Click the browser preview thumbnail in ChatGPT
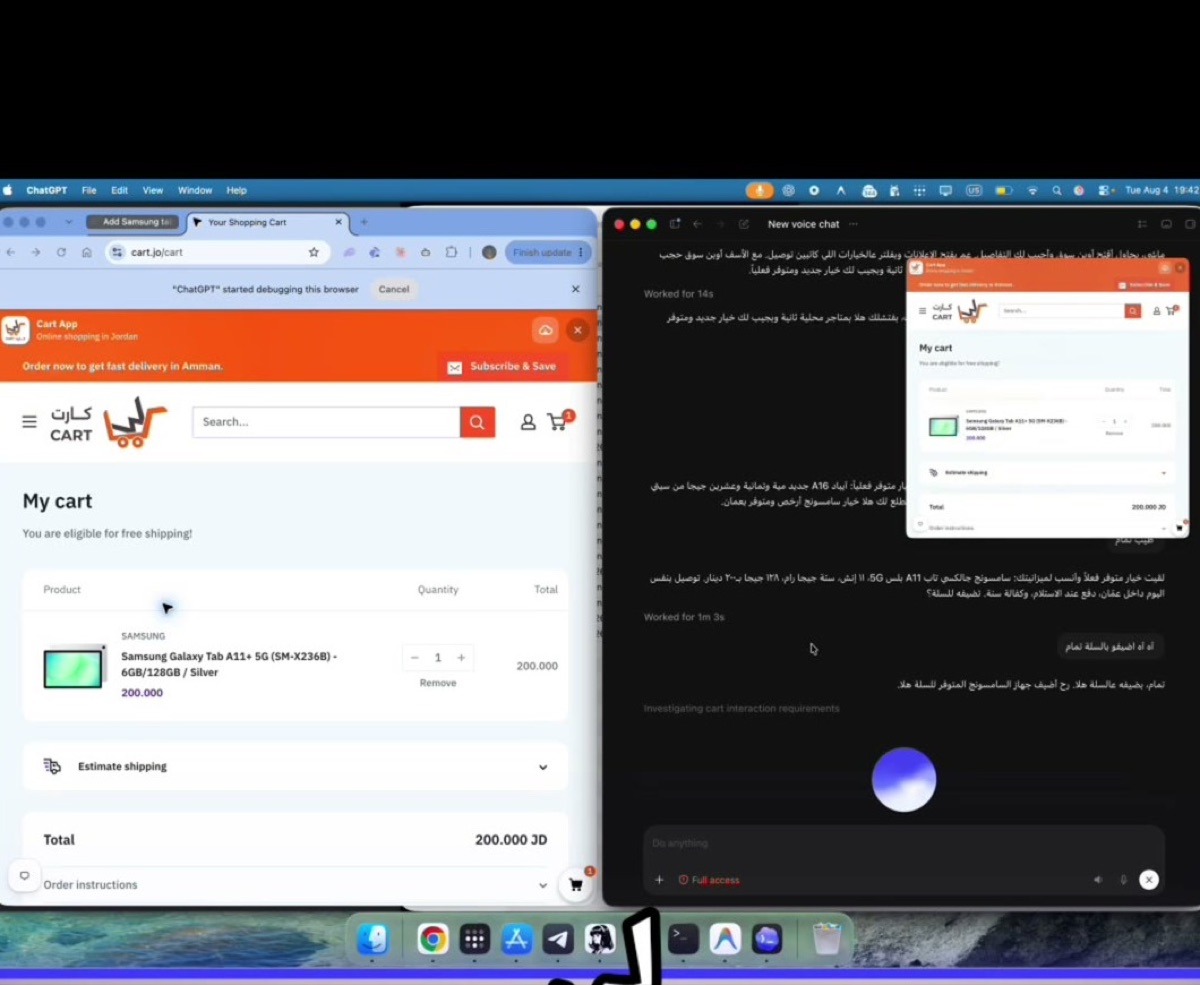1200x985 pixels. pos(1047,398)
